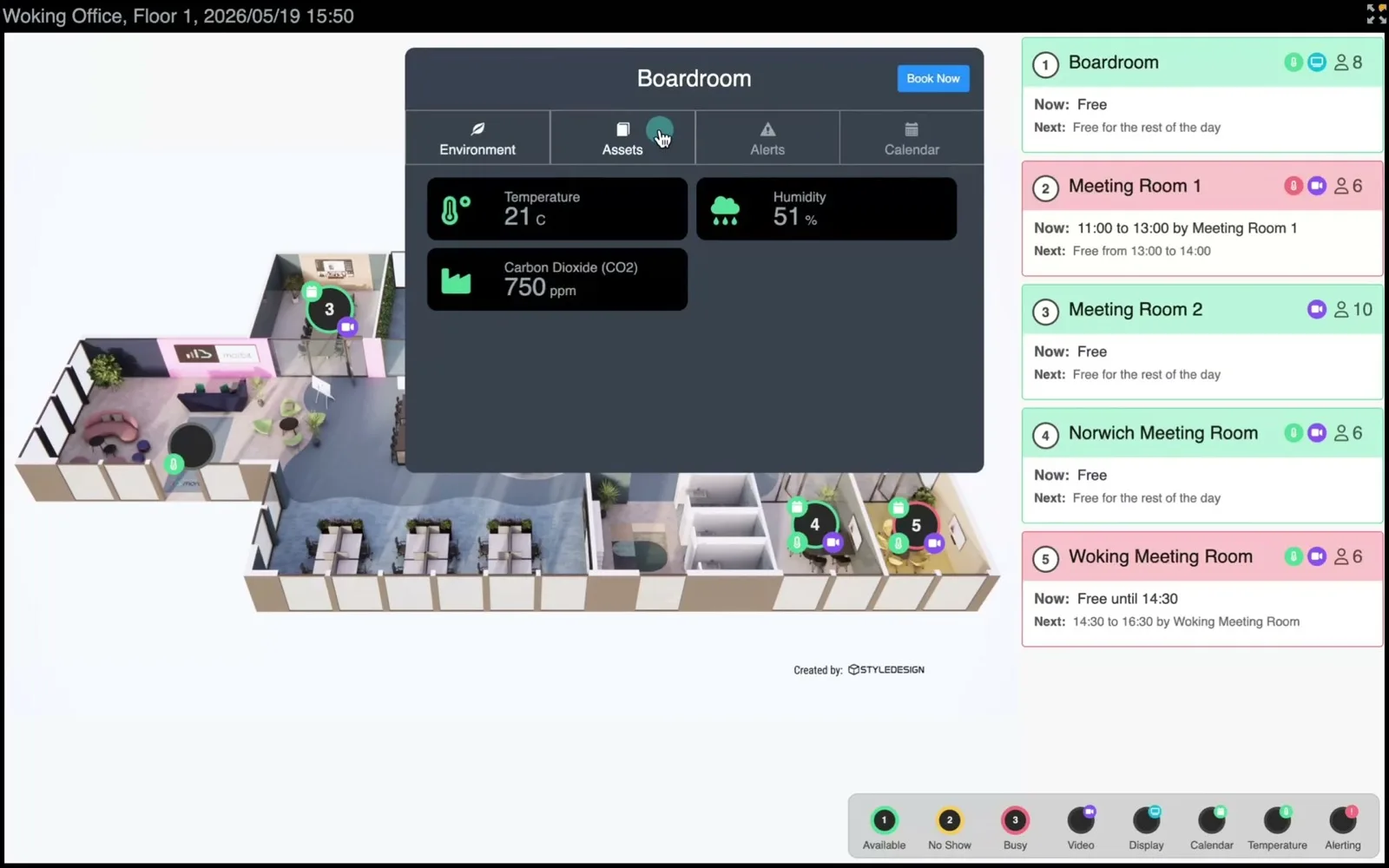Click the temperature sensor icon in the lounge area
1389x868 pixels.
point(174,464)
